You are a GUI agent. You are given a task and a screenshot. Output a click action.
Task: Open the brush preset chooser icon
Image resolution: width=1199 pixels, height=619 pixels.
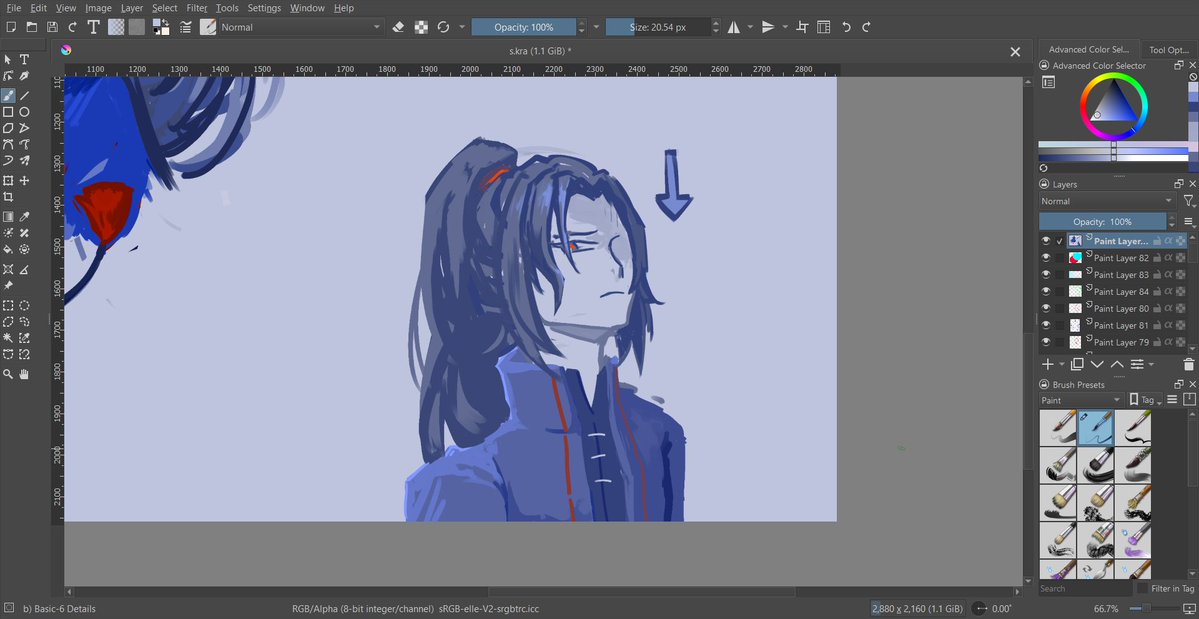[x=207, y=28]
